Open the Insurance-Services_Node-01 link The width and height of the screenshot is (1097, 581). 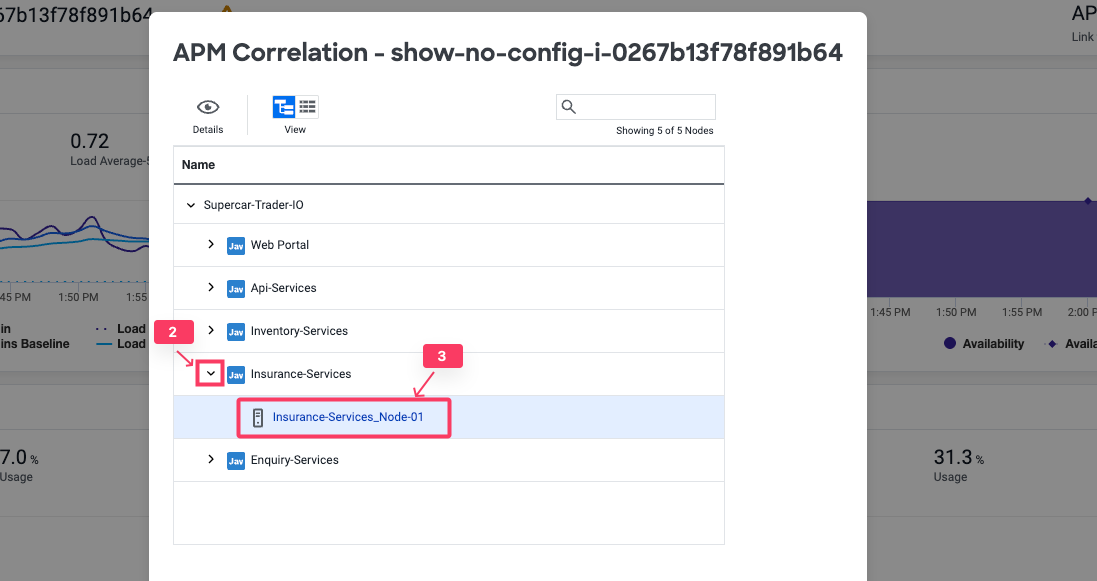347,417
